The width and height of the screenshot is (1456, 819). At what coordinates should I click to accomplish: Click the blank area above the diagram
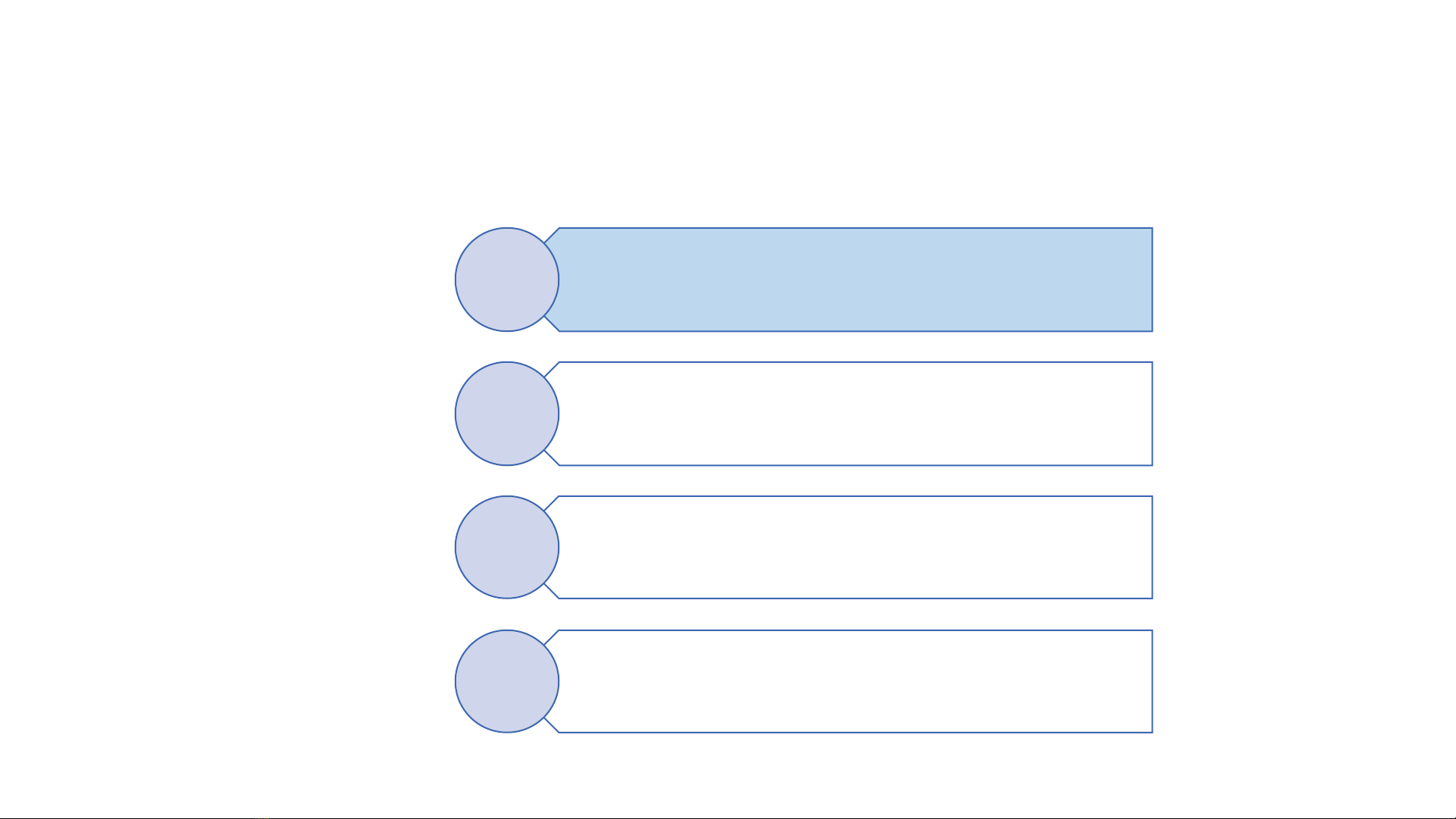point(803,114)
